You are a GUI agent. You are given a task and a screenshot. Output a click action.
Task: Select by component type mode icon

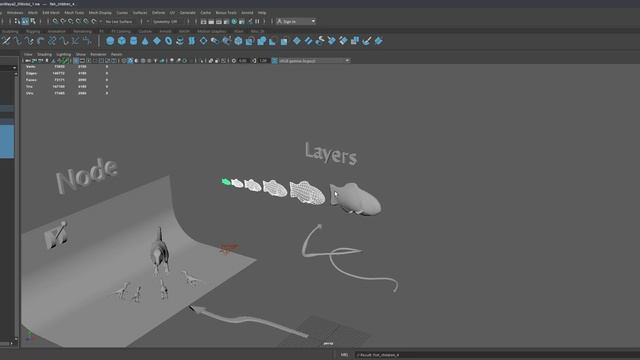click(33, 21)
